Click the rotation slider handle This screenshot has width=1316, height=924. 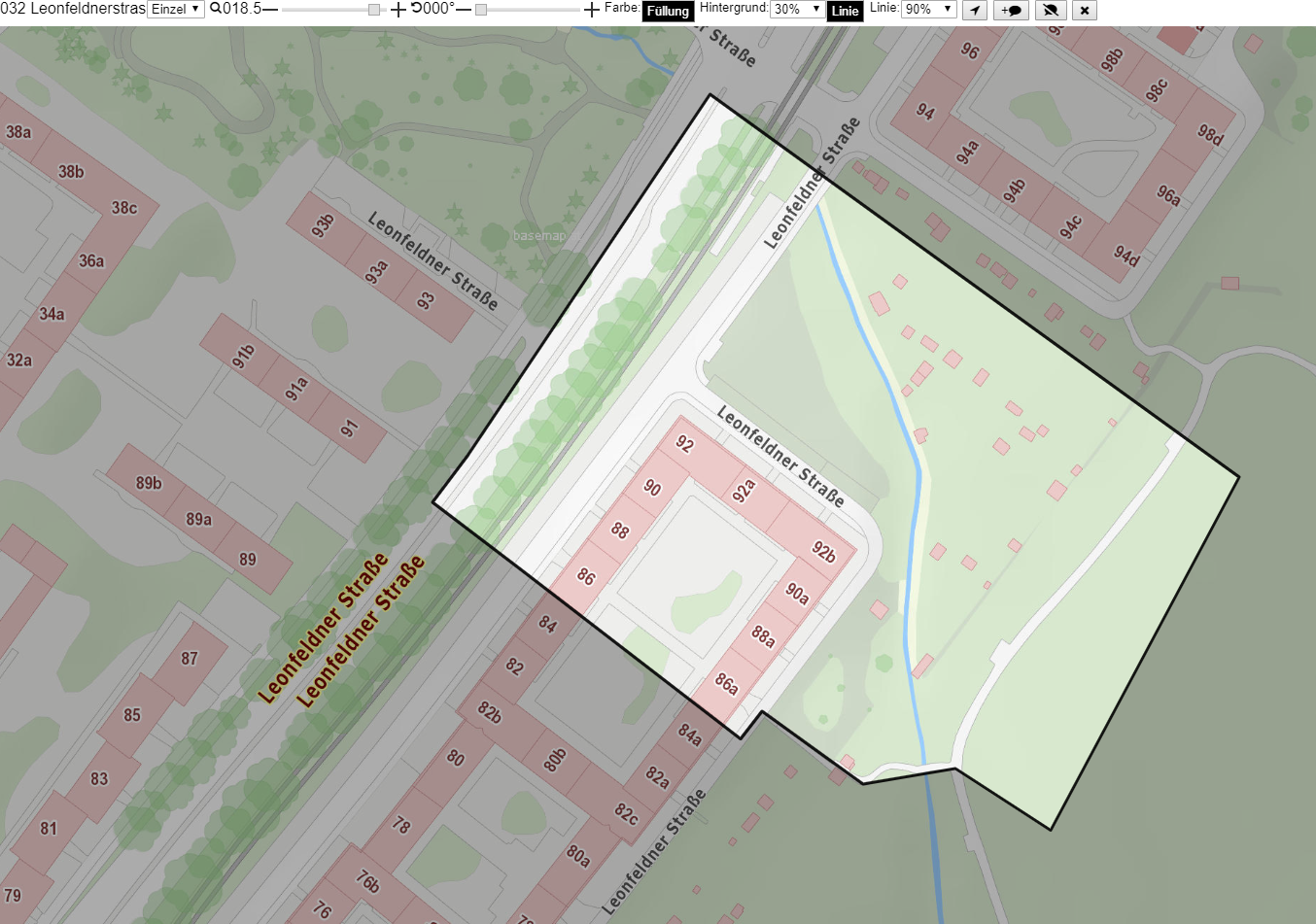pos(481,10)
